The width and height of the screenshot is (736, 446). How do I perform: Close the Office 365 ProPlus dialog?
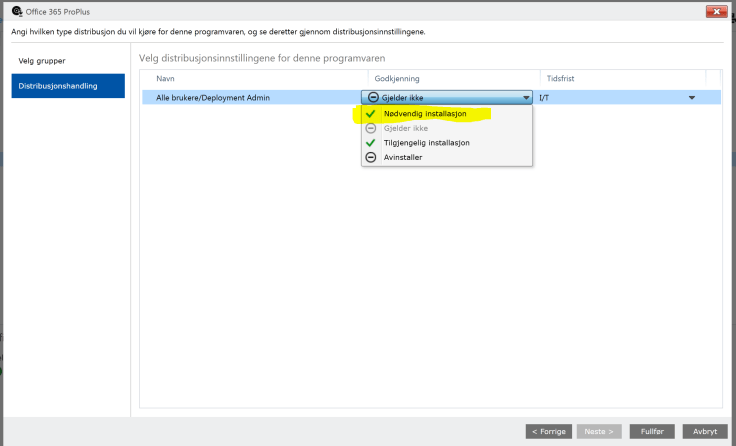point(716,11)
